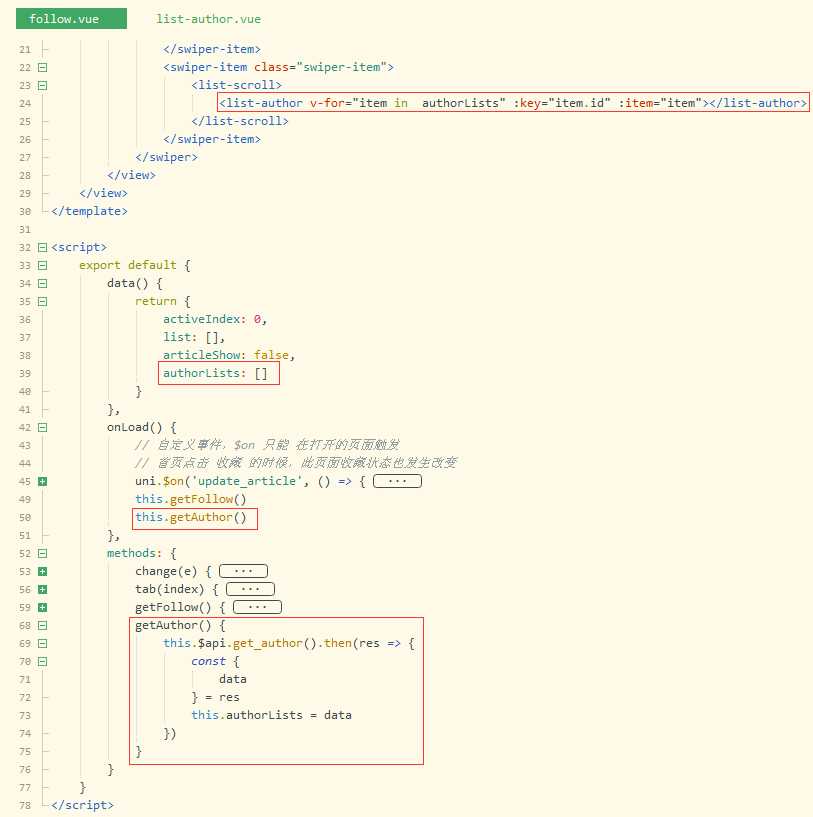
Task: Click the closing </list-scroll> tag
Action: pyautogui.click(x=240, y=121)
